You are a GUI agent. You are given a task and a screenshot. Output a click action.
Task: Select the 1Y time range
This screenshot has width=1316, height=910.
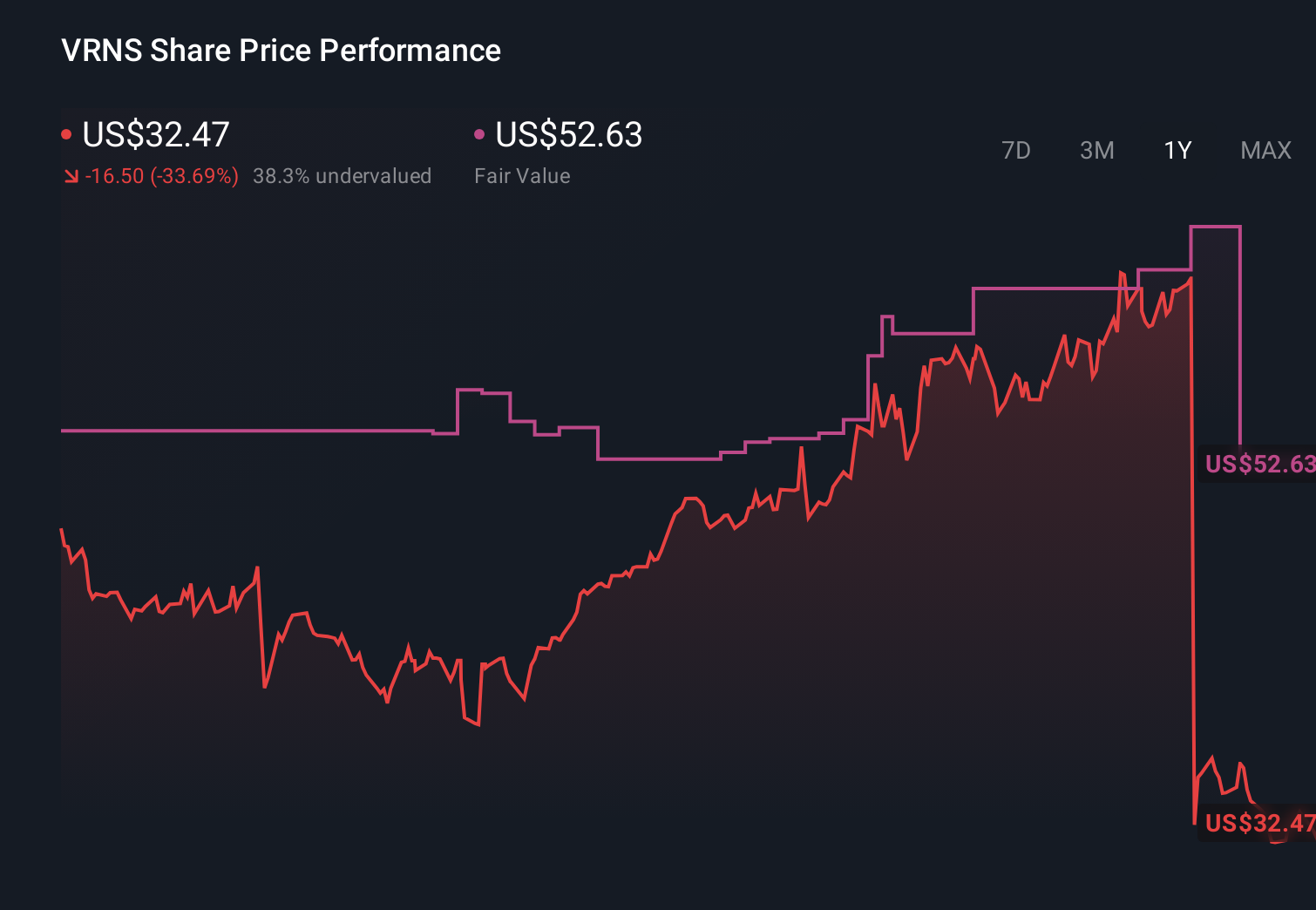pos(1177,150)
